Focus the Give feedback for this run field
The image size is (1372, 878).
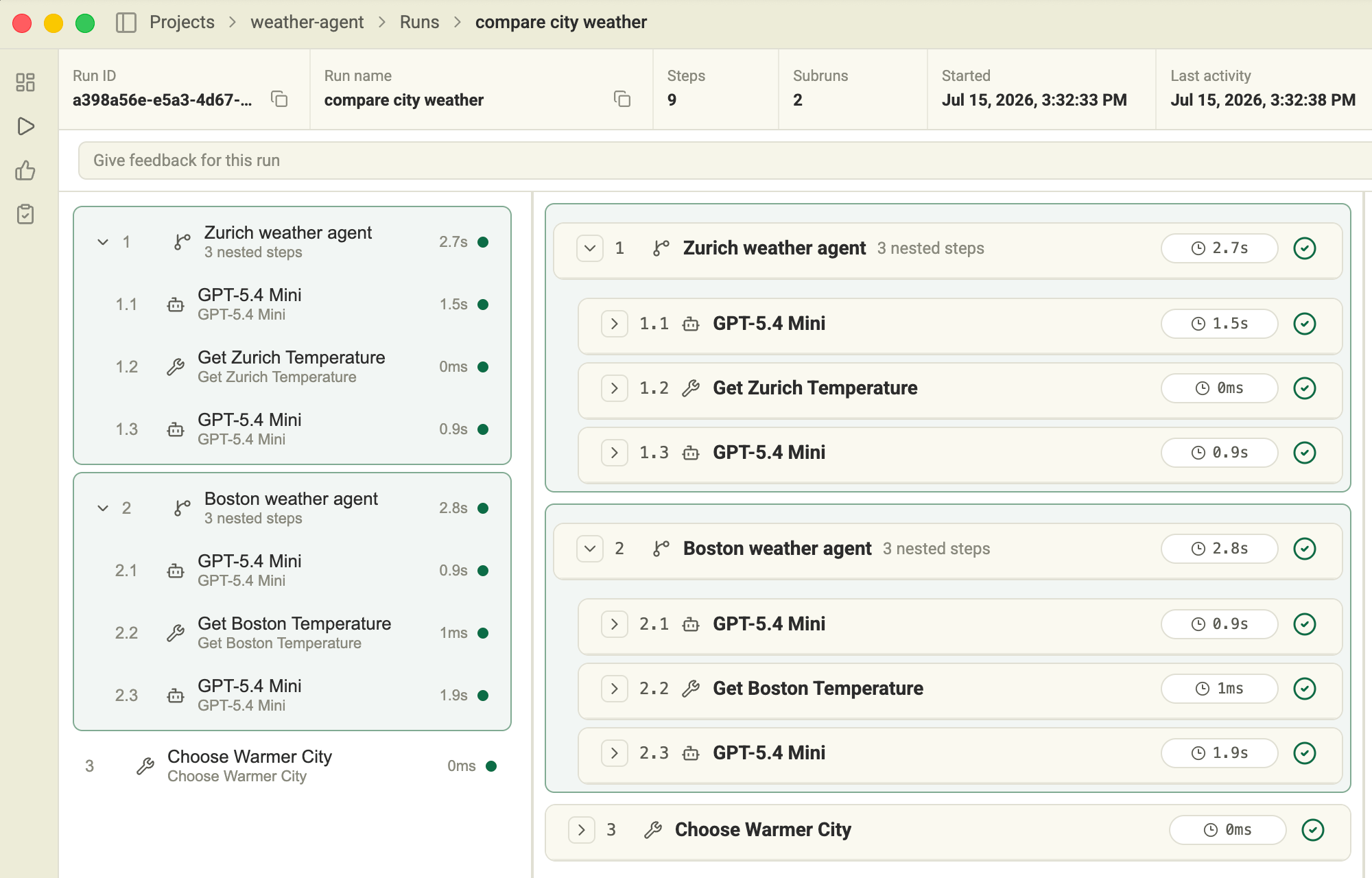coord(724,161)
